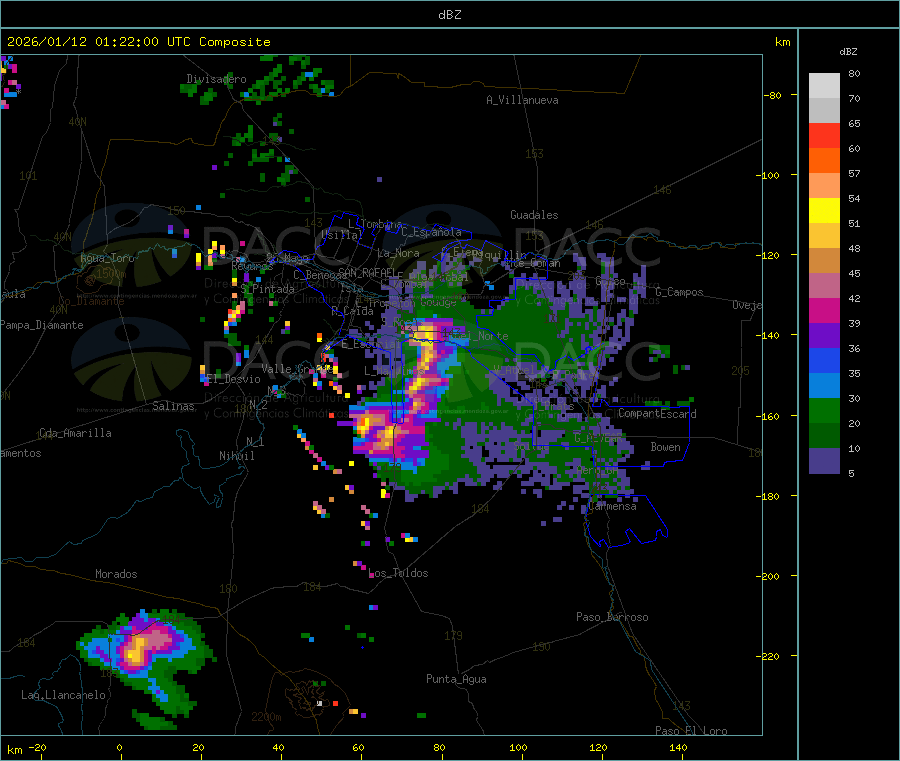900x761 pixels.
Task: Click the Punta_Agua map label
Action: (x=456, y=679)
